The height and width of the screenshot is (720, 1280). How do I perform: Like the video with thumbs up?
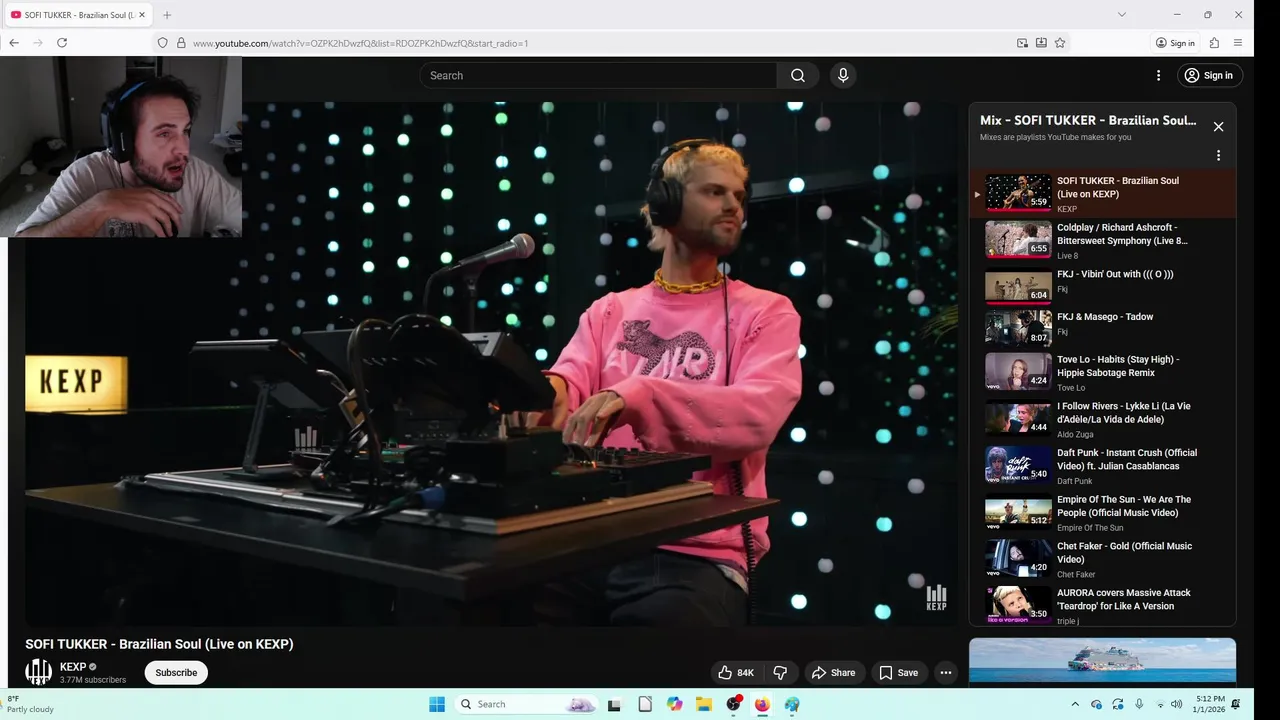coord(736,673)
